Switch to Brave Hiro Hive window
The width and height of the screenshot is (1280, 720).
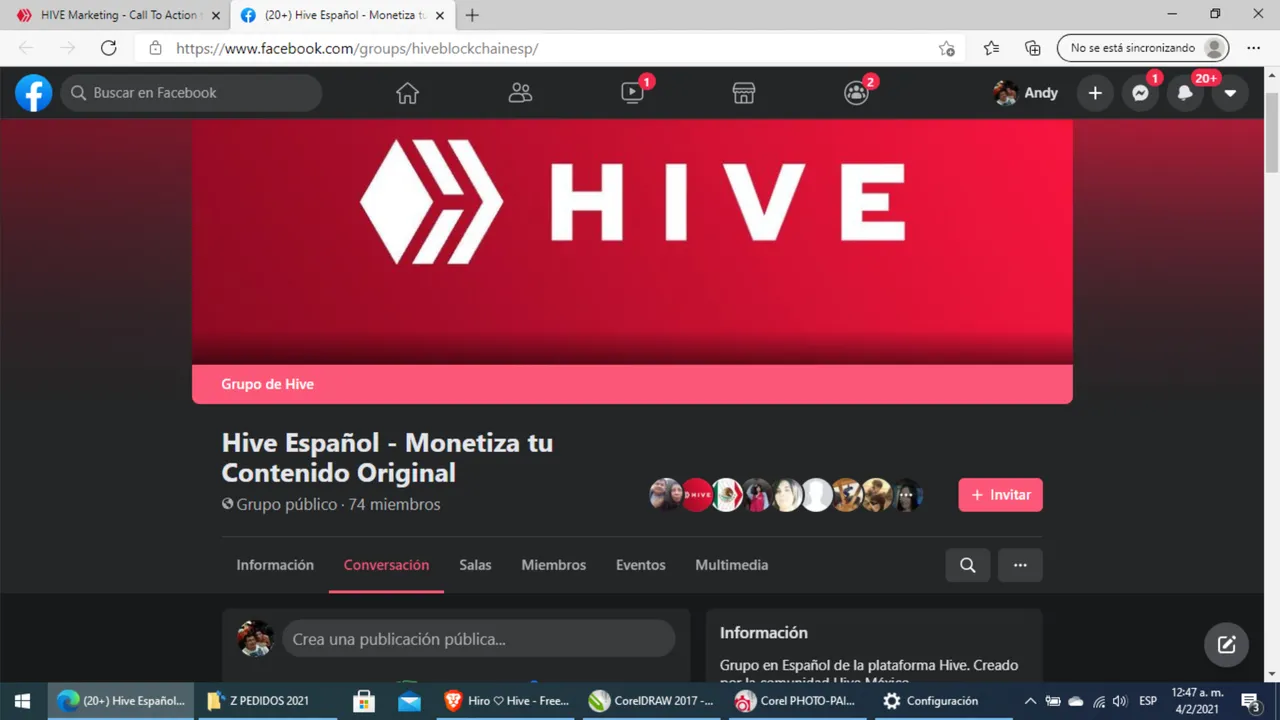click(507, 701)
